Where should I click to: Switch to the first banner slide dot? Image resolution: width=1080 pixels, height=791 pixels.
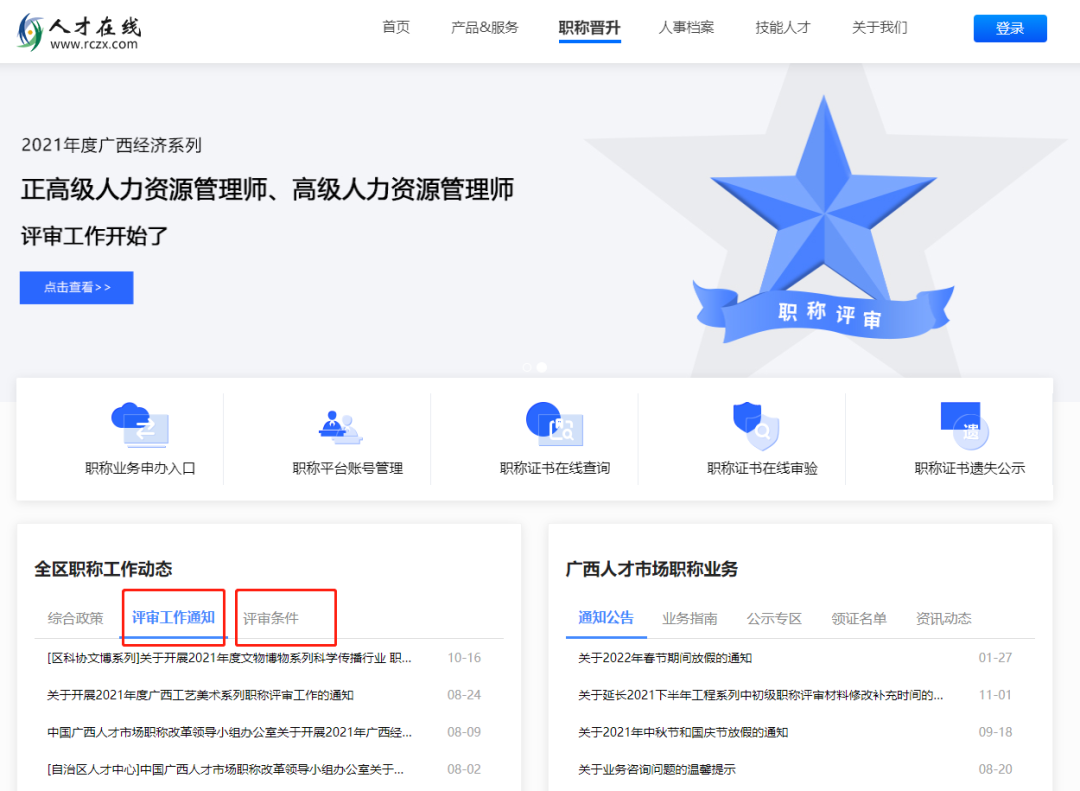527,367
